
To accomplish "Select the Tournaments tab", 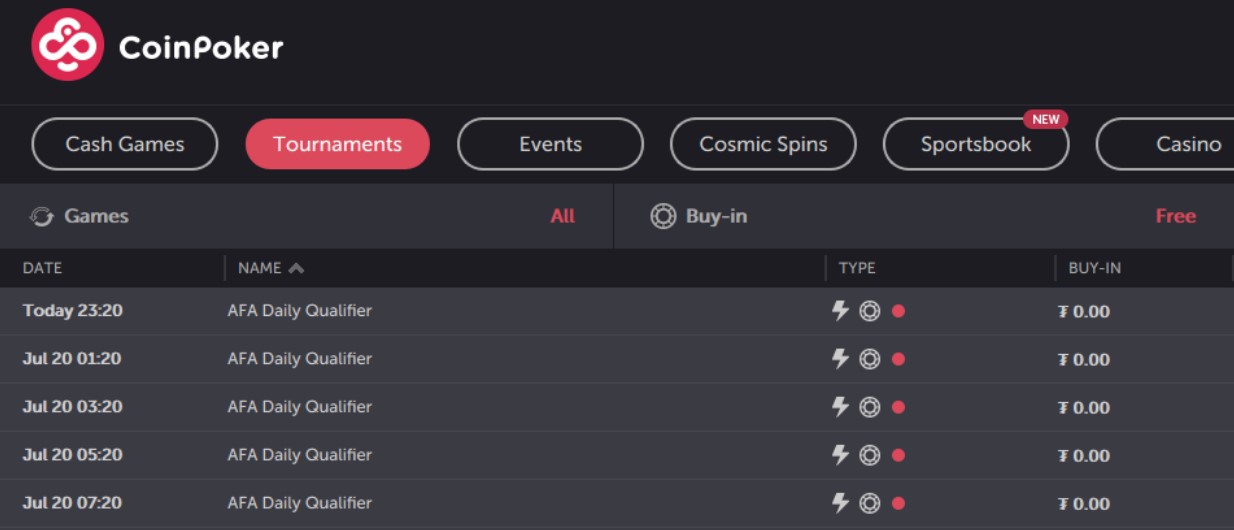I will pyautogui.click(x=337, y=144).
